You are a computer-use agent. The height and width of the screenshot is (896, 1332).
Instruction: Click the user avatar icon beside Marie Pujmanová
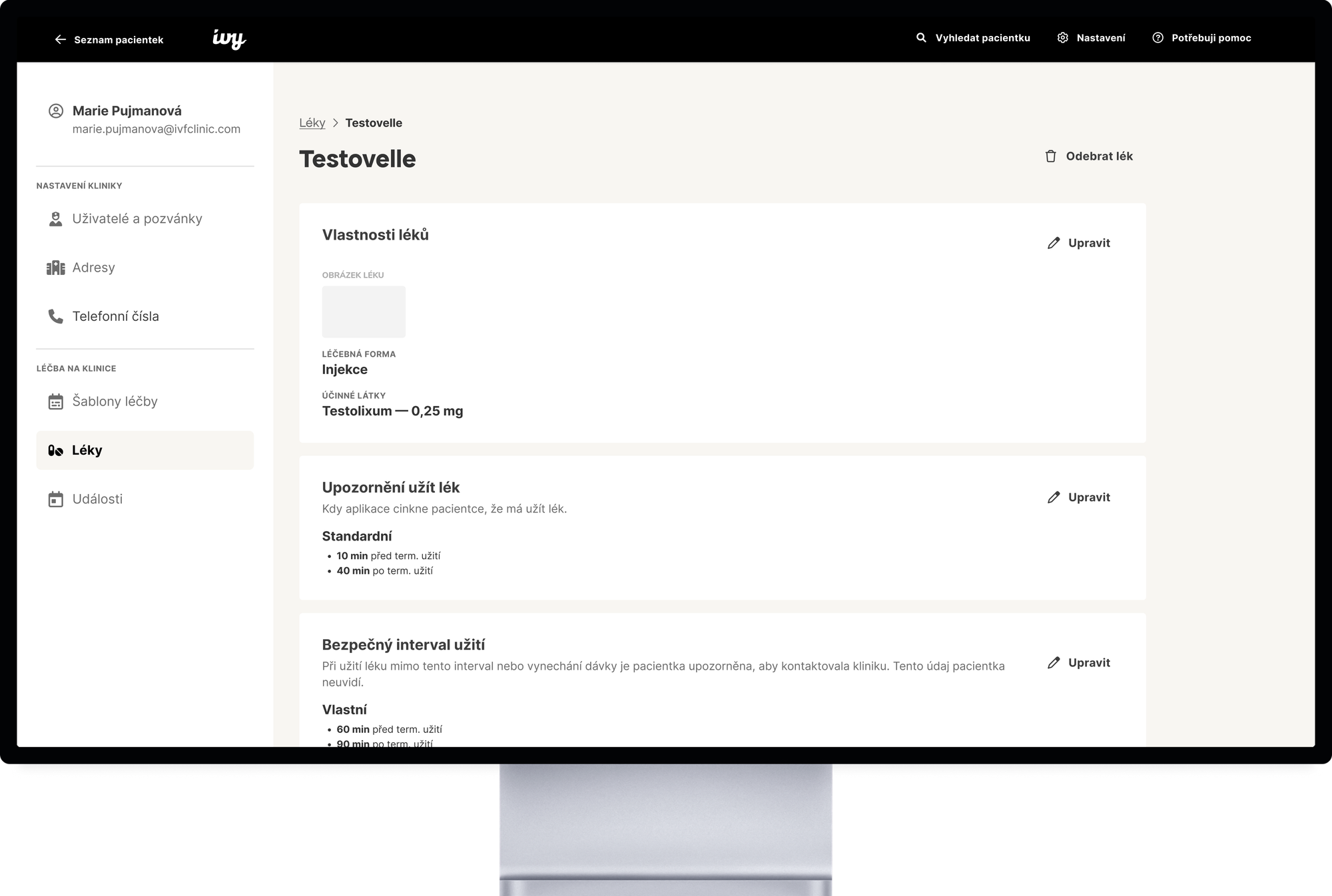[x=56, y=111]
